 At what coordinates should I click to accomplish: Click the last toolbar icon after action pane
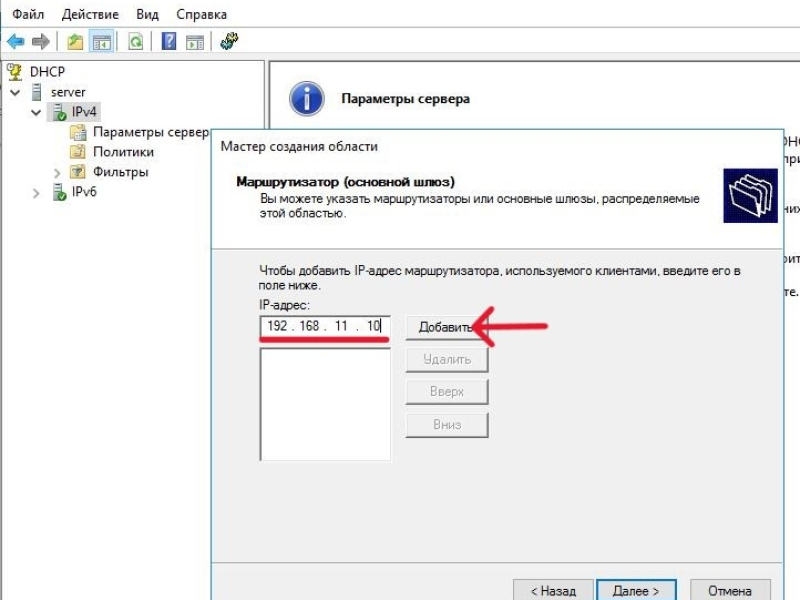tap(229, 41)
